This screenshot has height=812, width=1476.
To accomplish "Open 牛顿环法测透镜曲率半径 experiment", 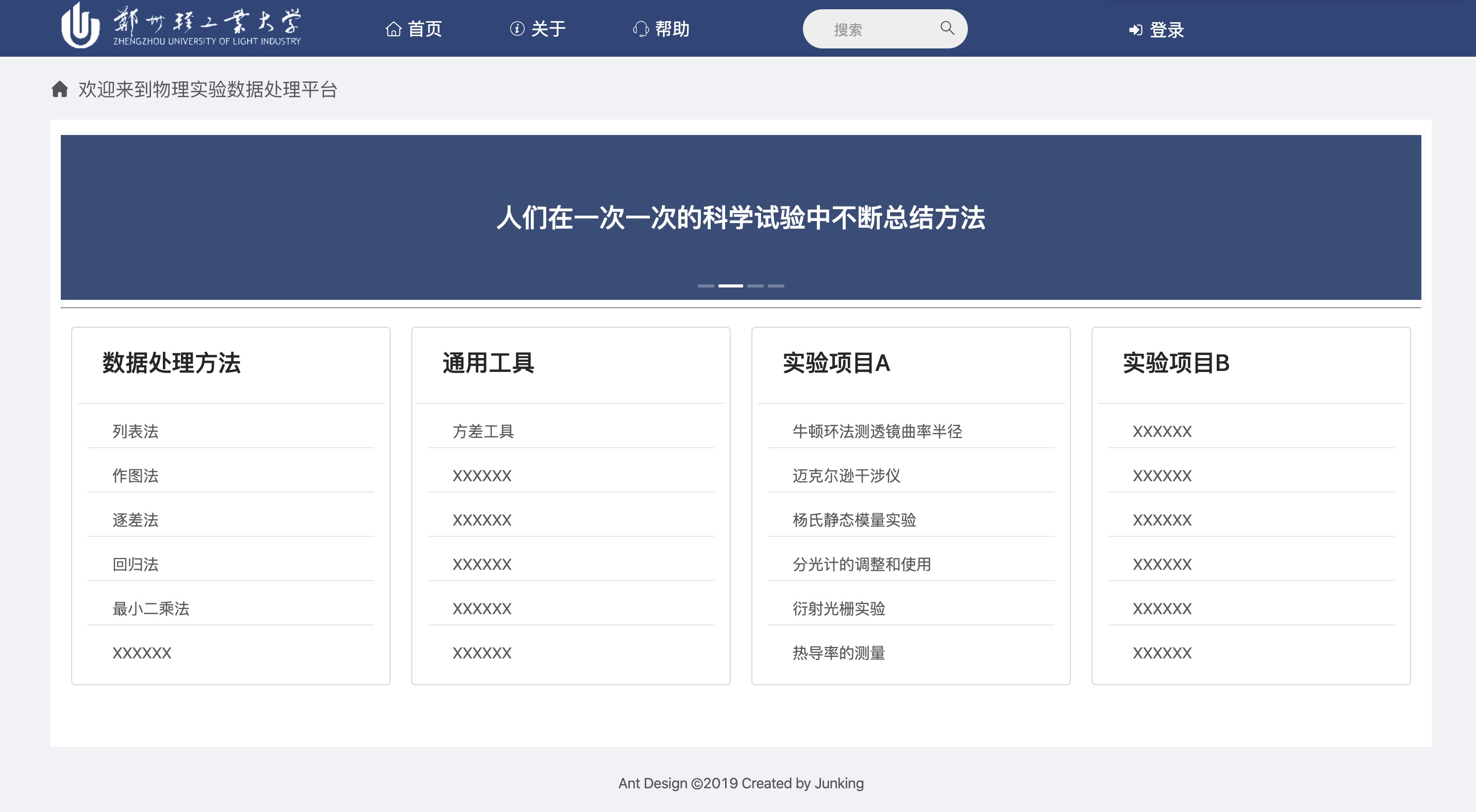I will [877, 431].
